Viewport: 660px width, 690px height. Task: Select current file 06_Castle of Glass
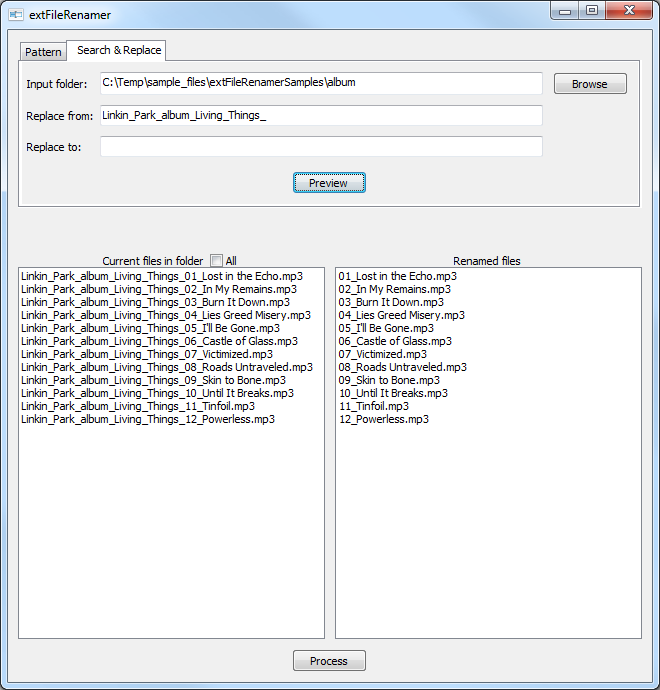(159, 341)
